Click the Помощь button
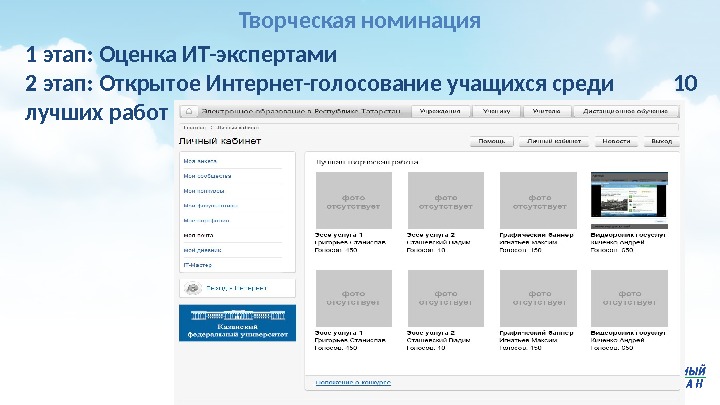Screen dimensions: 720x405 click(492, 141)
